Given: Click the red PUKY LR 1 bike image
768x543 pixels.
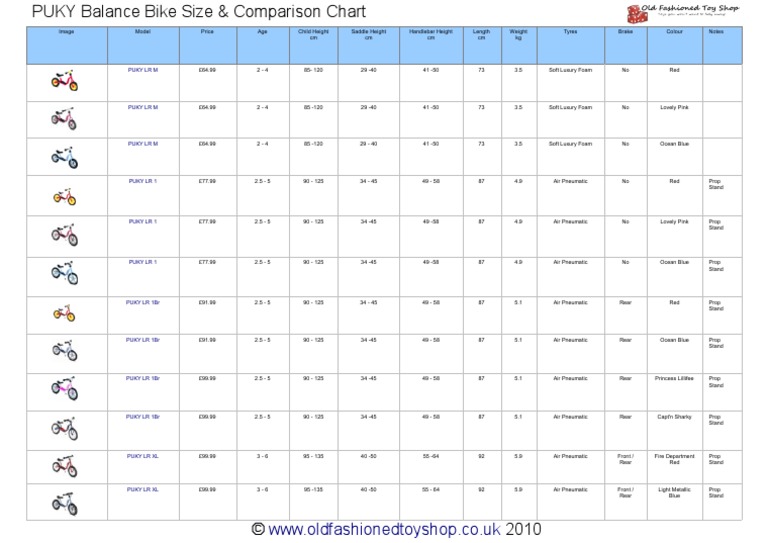Looking at the screenshot, I should pyautogui.click(x=65, y=197).
